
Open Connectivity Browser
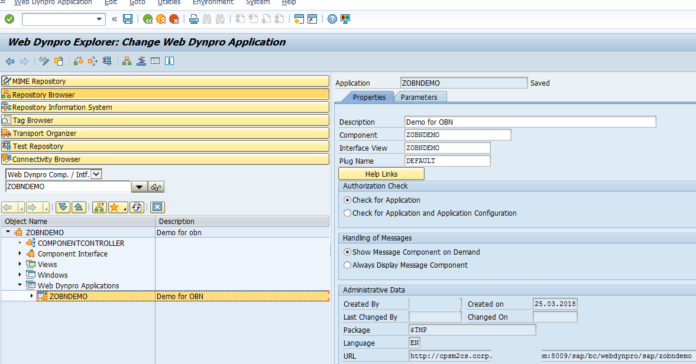tap(165, 159)
